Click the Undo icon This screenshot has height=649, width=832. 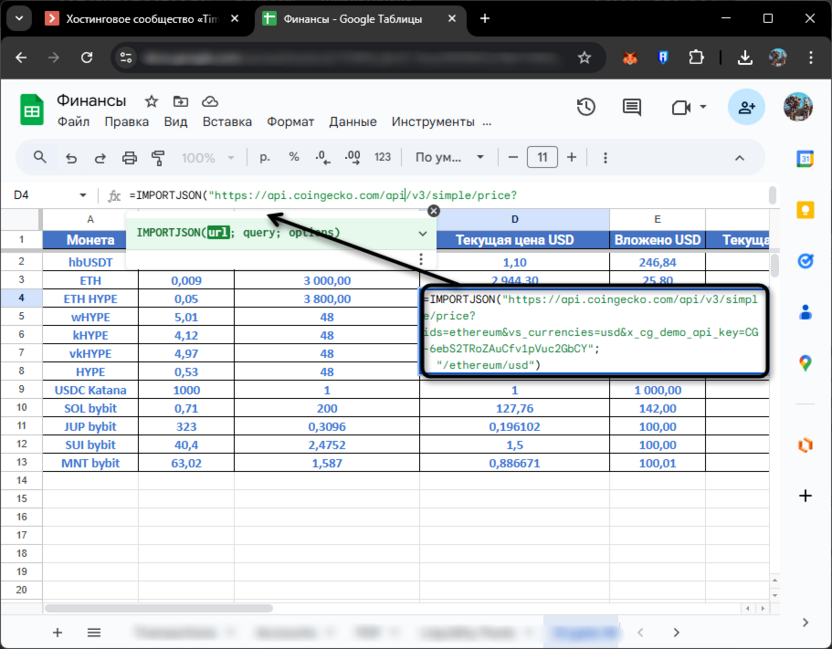click(x=69, y=157)
